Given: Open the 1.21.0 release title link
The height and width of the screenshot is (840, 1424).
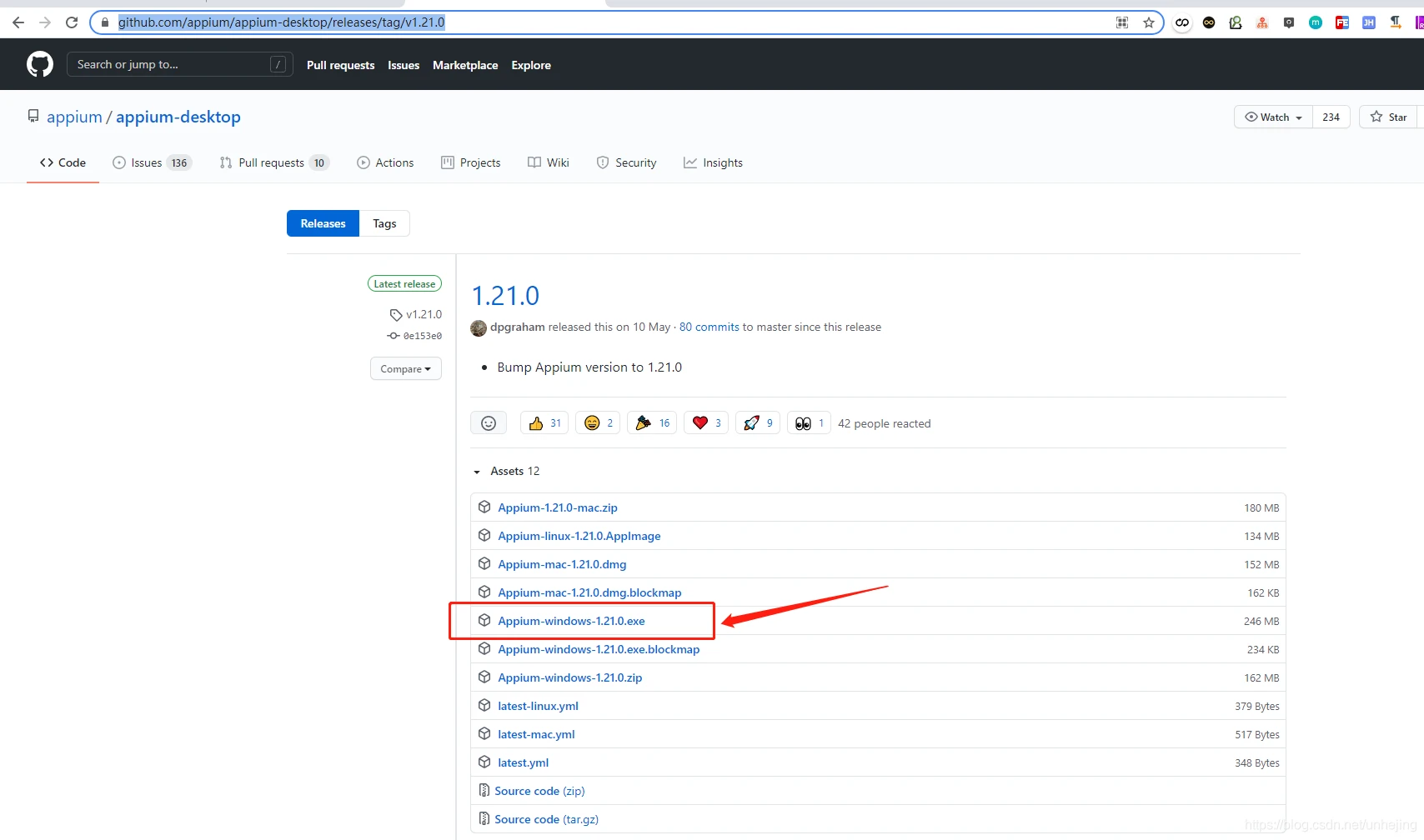Looking at the screenshot, I should point(505,296).
